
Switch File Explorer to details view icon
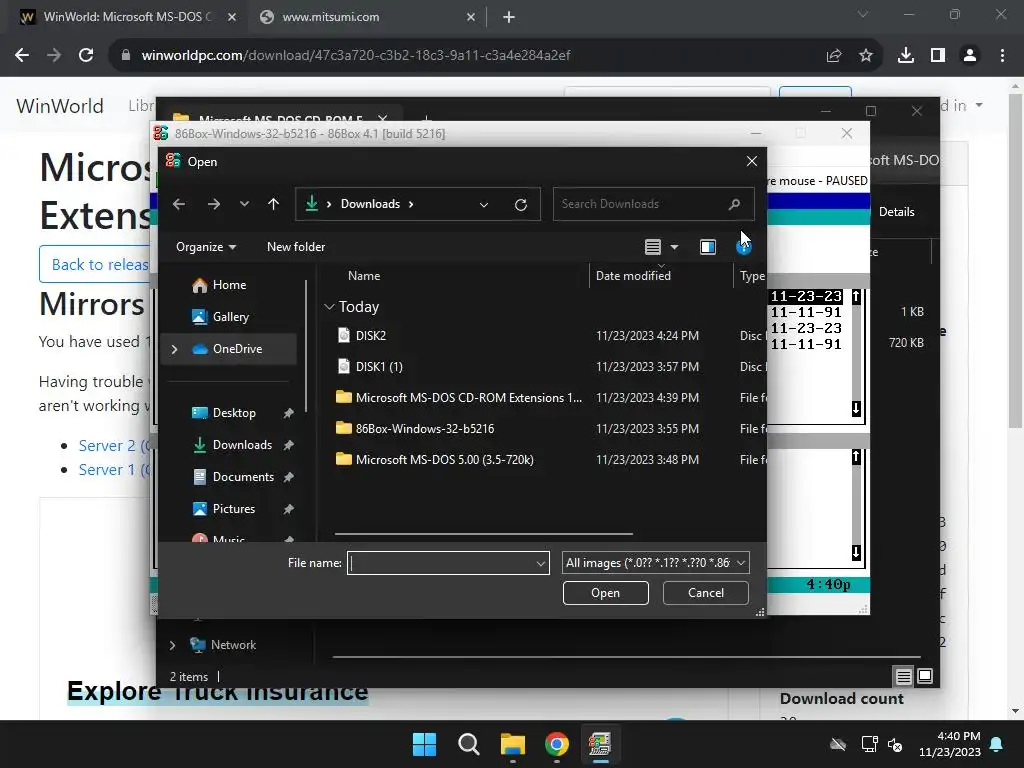click(x=903, y=677)
